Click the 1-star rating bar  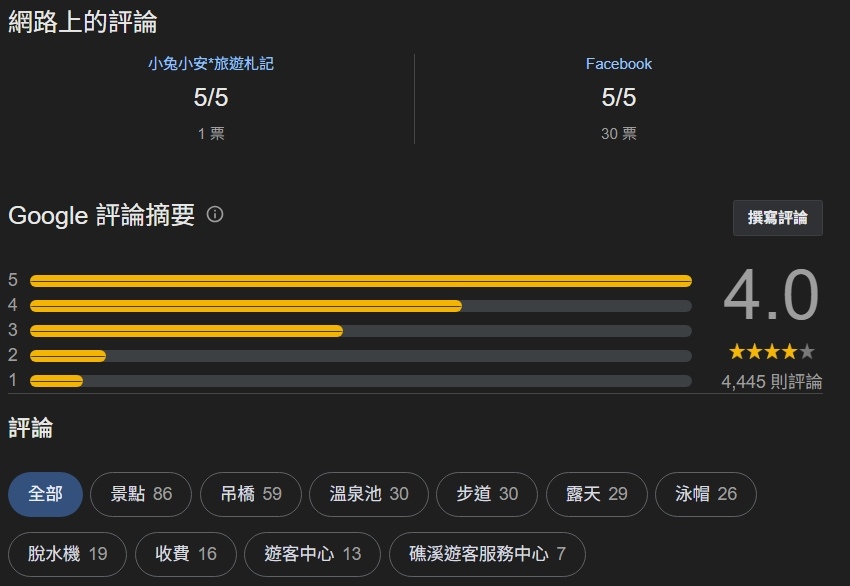(x=360, y=381)
